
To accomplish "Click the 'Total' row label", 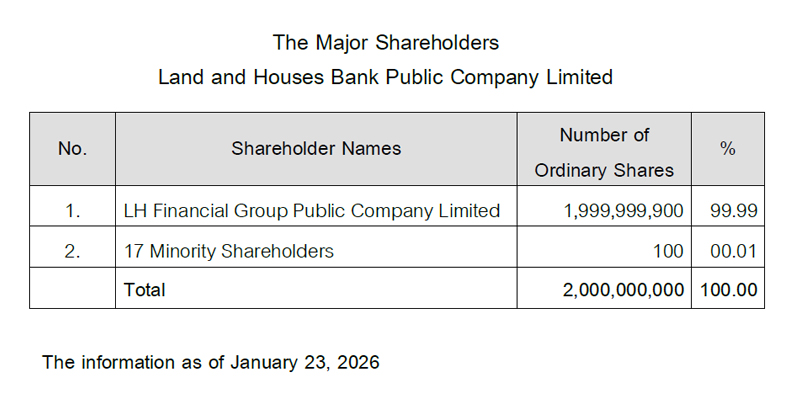I will (x=144, y=290).
